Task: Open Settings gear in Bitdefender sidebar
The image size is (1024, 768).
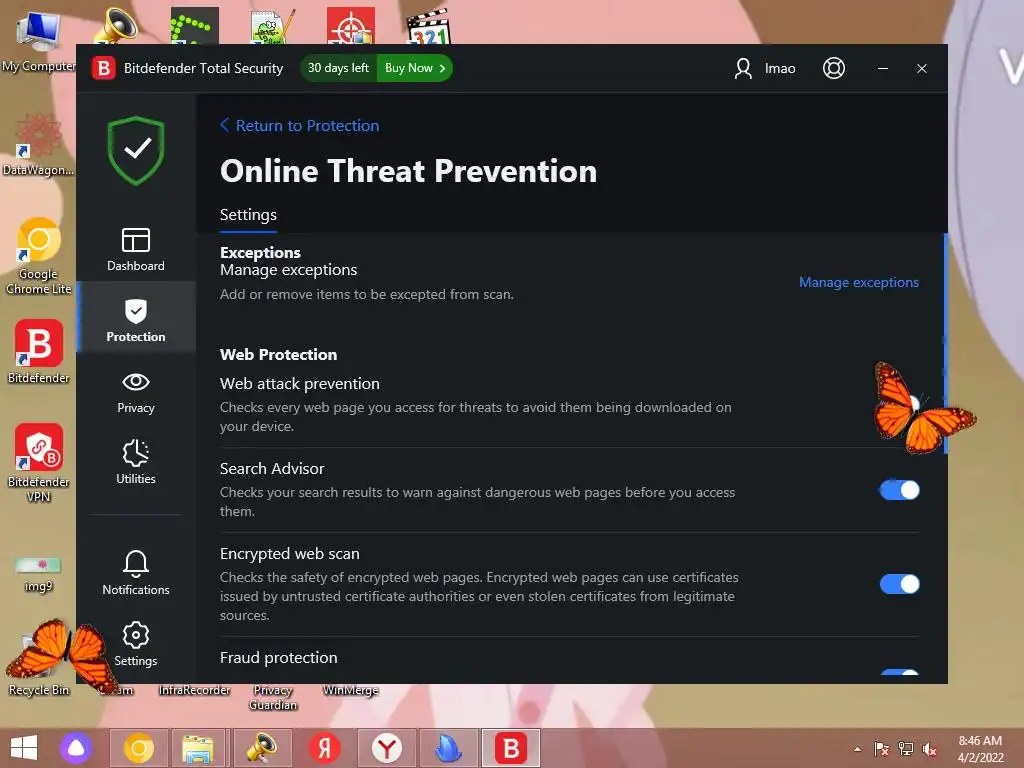Action: (x=136, y=644)
